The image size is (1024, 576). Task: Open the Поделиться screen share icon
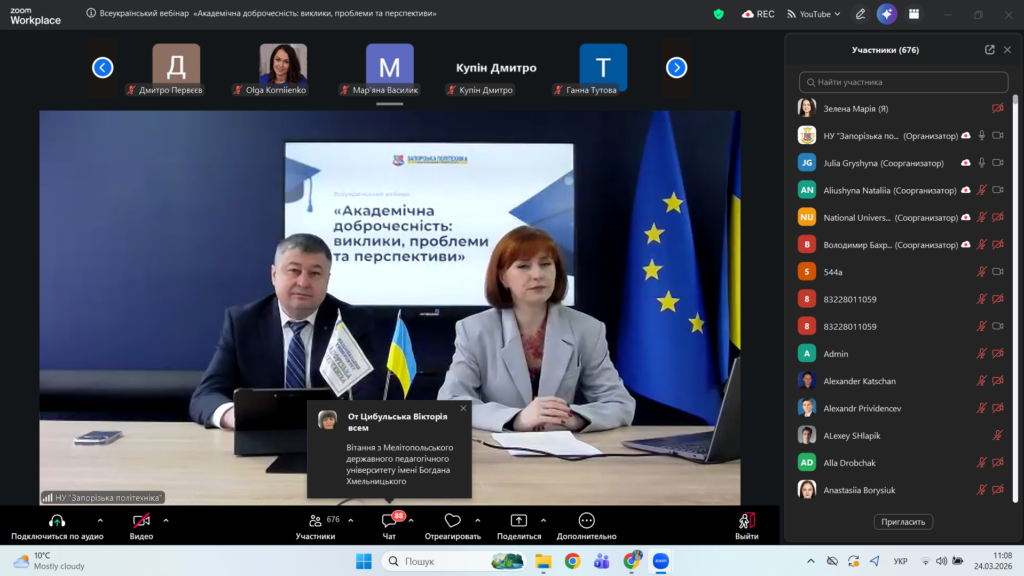point(518,522)
